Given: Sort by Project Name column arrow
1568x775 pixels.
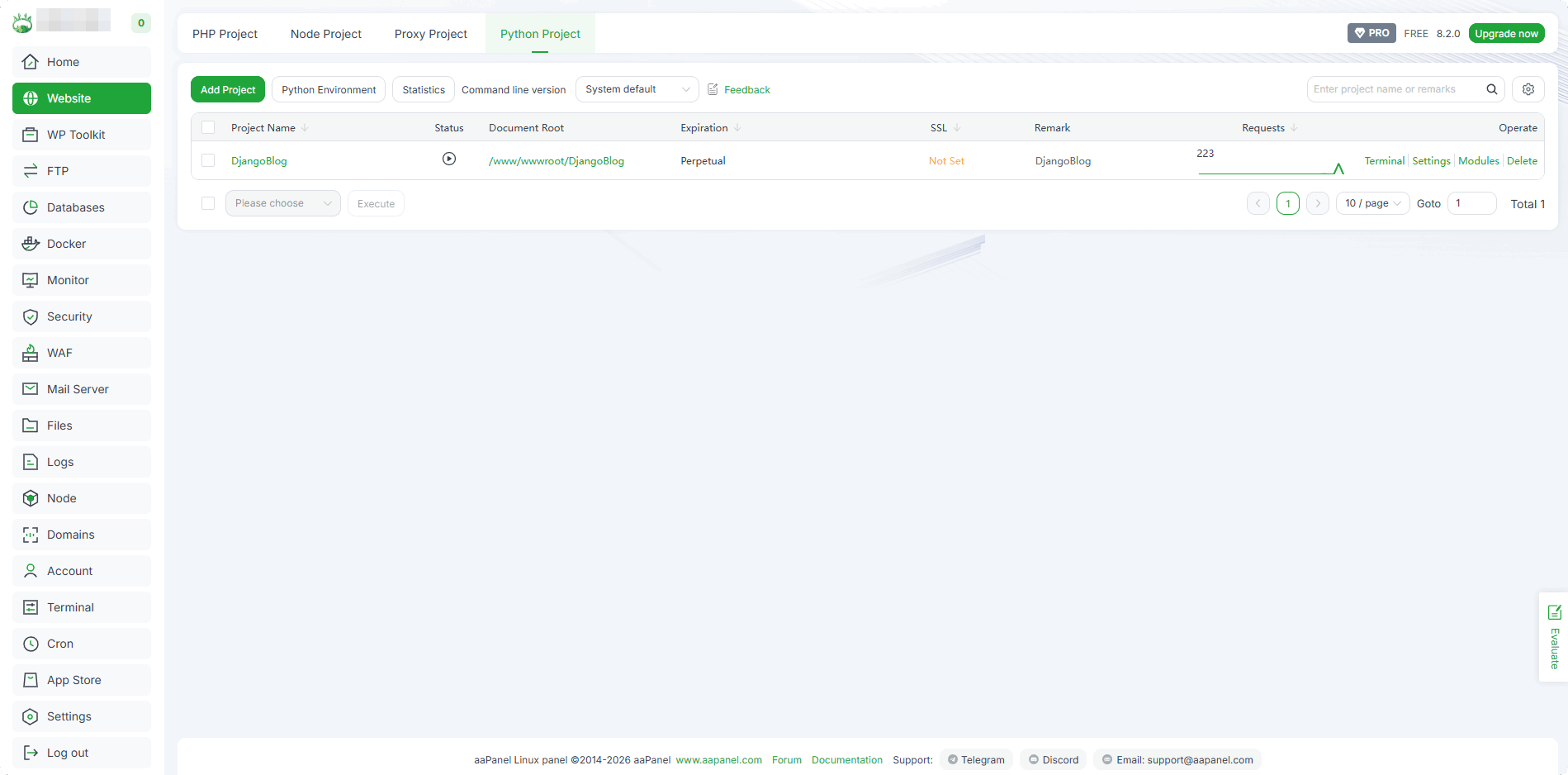Looking at the screenshot, I should [305, 128].
